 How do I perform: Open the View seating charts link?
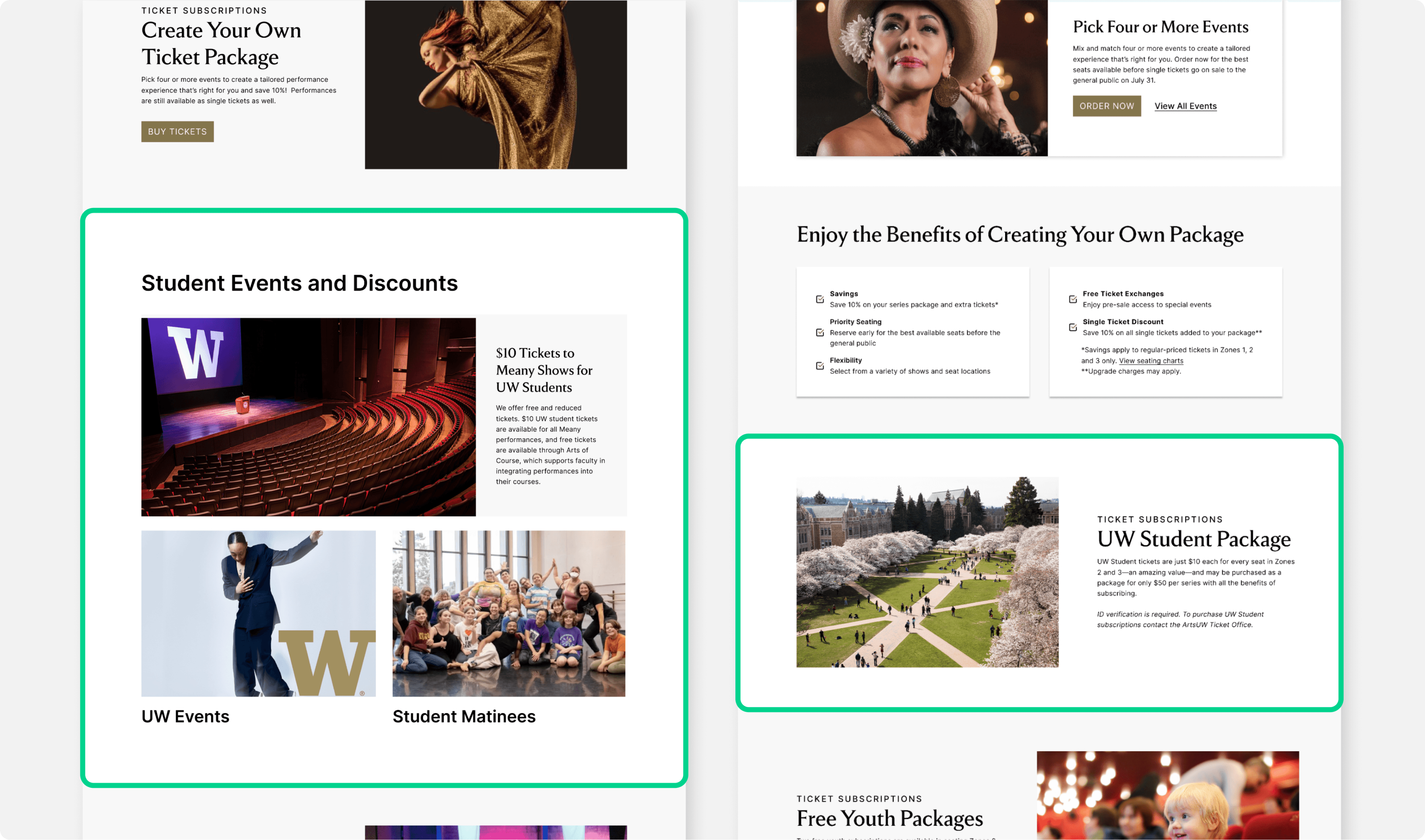click(x=1151, y=361)
